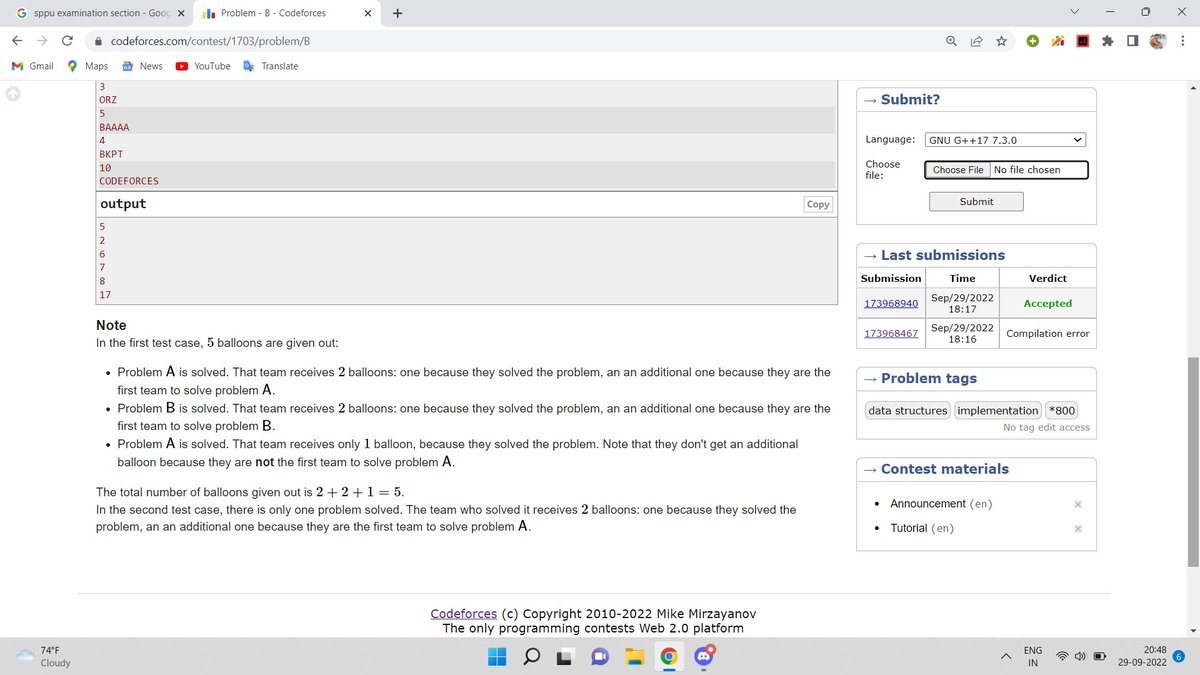Reload the Codeforces page
The width and height of the screenshot is (1200, 675).
(67, 42)
